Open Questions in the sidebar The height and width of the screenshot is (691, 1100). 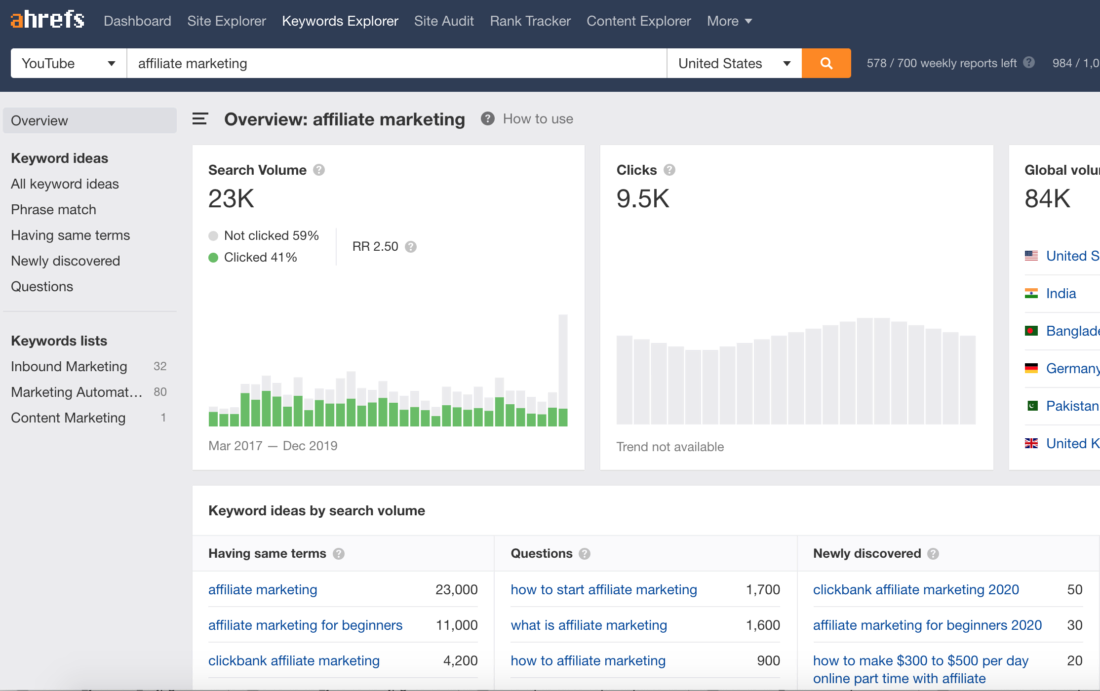coord(42,286)
